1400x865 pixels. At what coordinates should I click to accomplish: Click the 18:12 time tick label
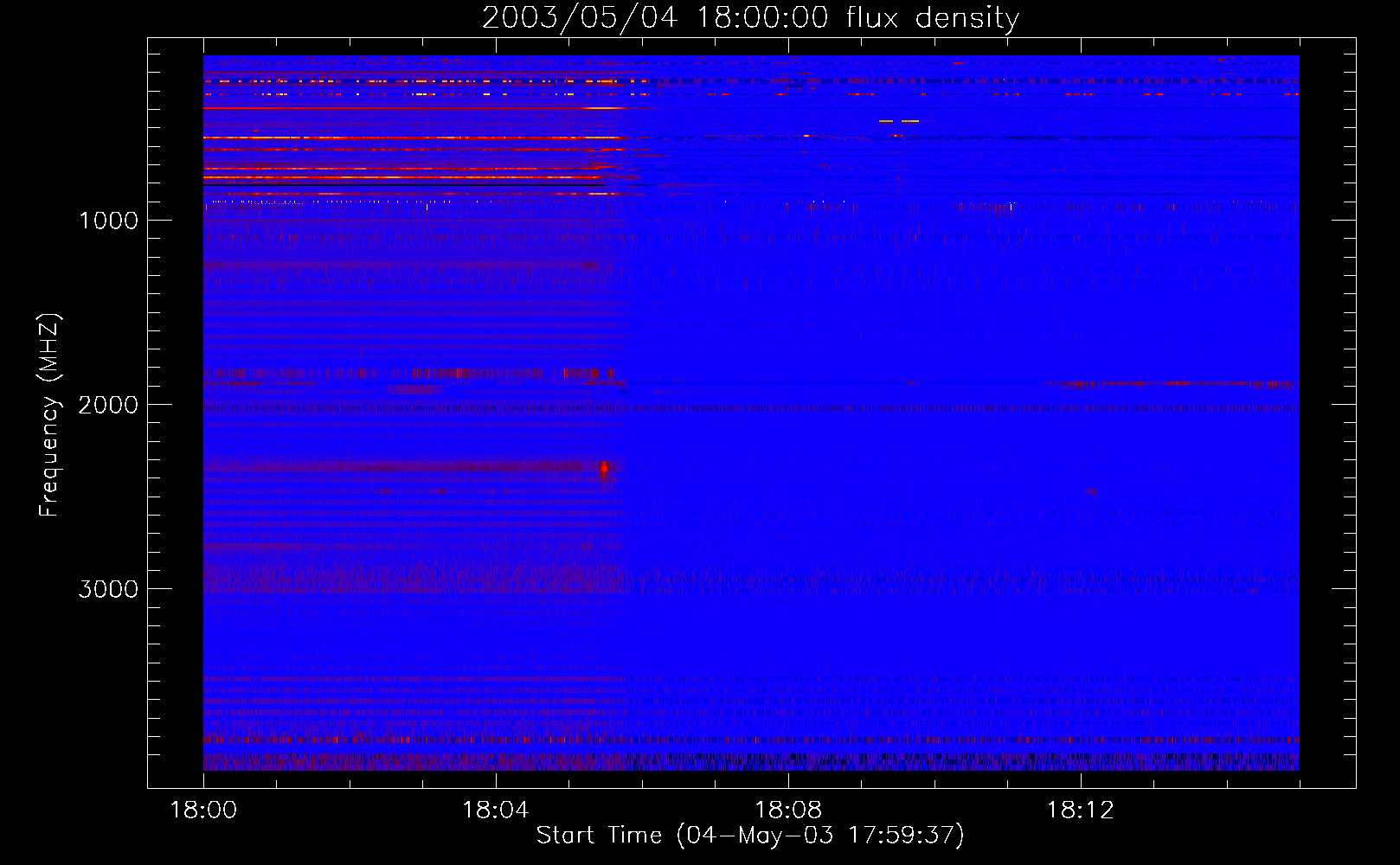[x=1080, y=811]
